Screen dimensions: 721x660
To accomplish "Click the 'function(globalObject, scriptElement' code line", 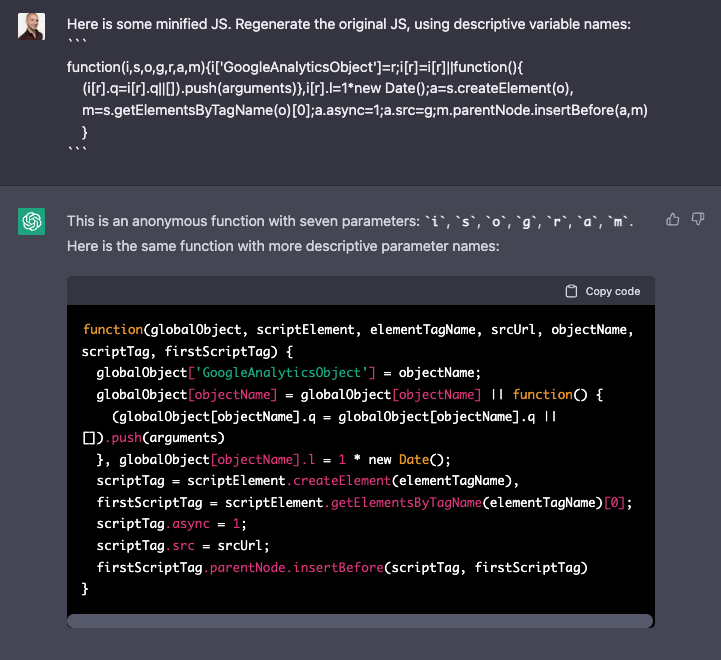I will 358,330.
